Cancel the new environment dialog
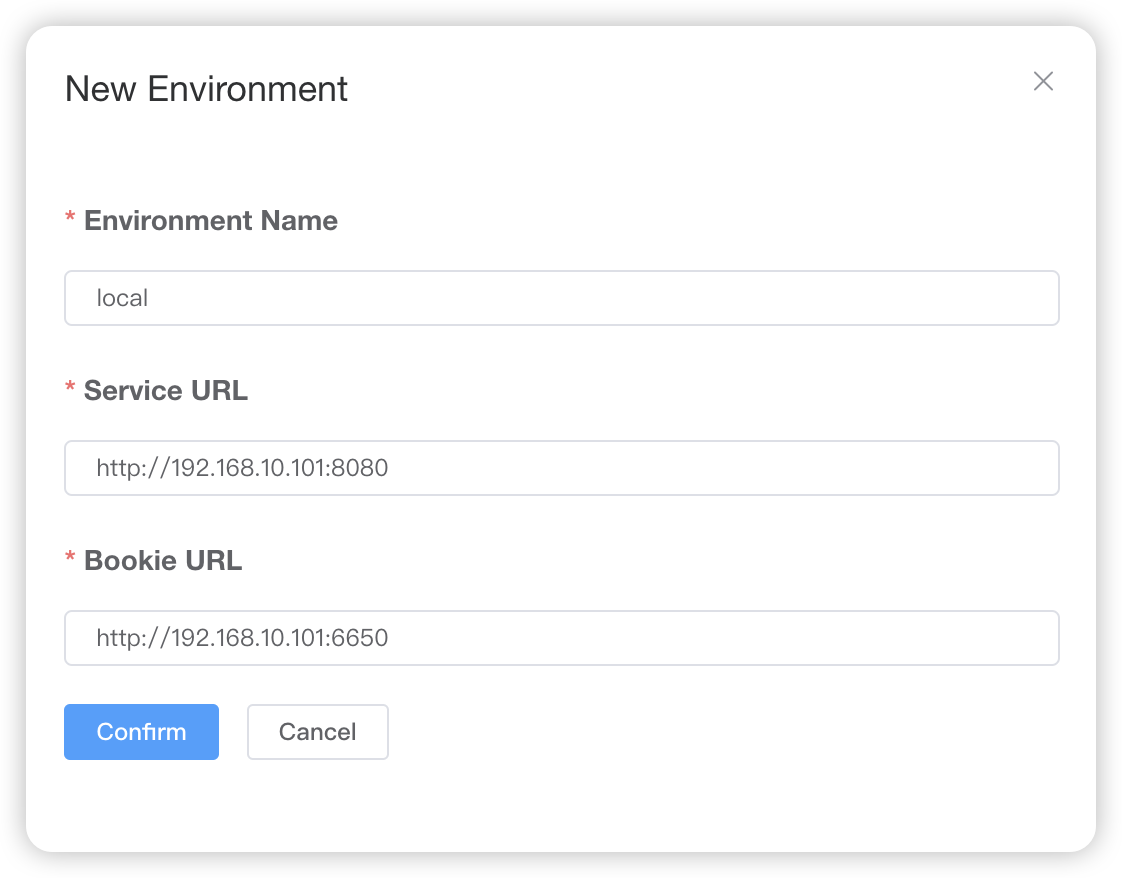1122x878 pixels. [318, 732]
